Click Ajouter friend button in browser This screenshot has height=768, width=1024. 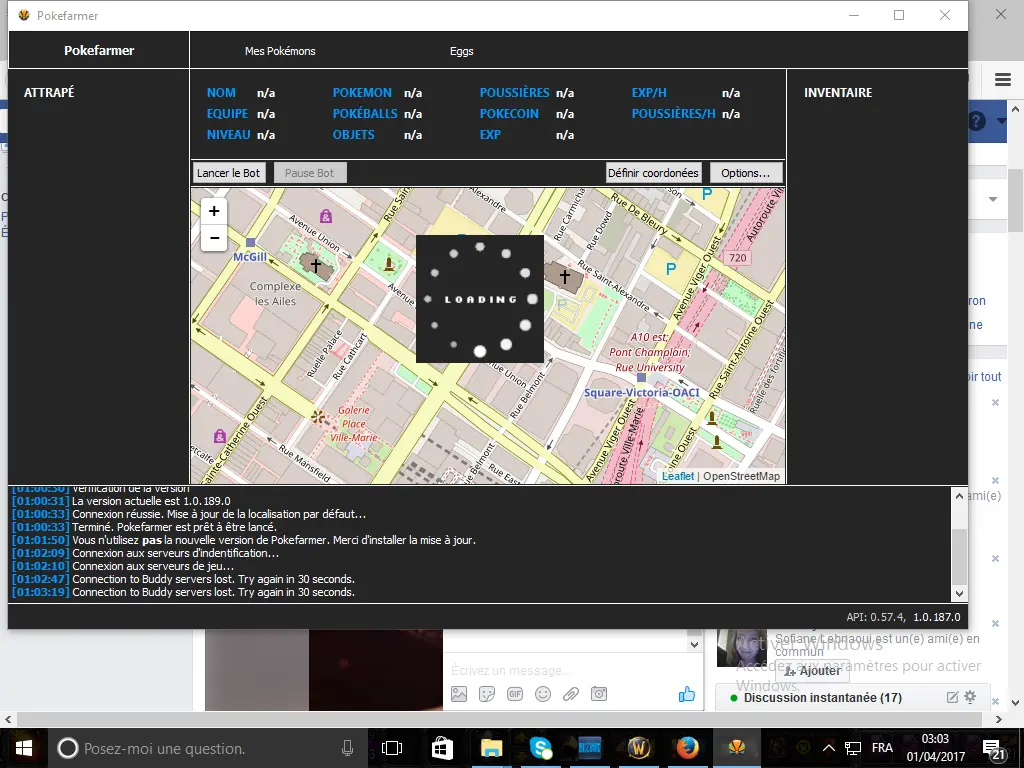(x=813, y=671)
